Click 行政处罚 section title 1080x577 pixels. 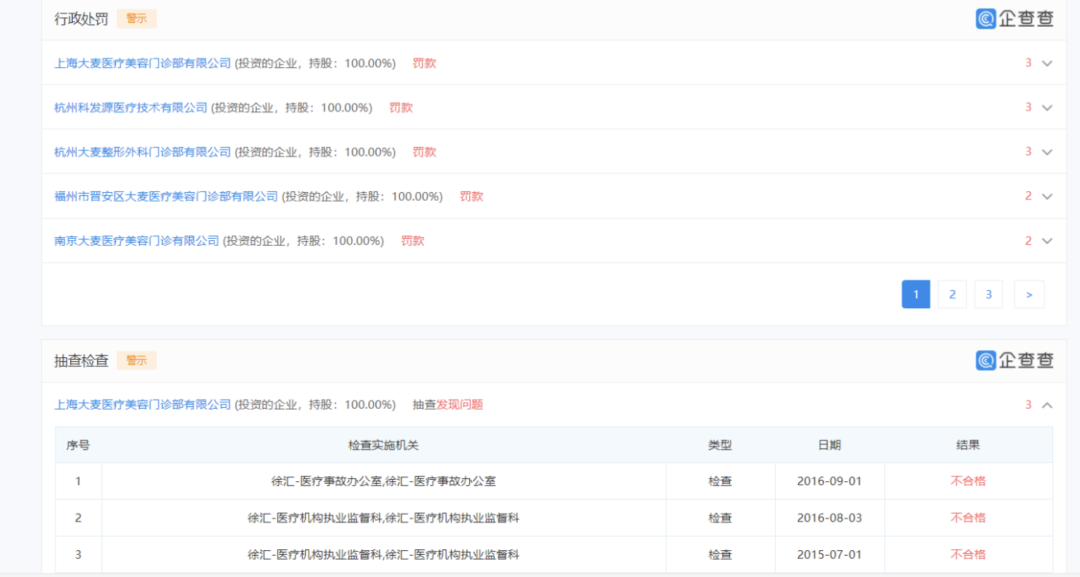(81, 19)
